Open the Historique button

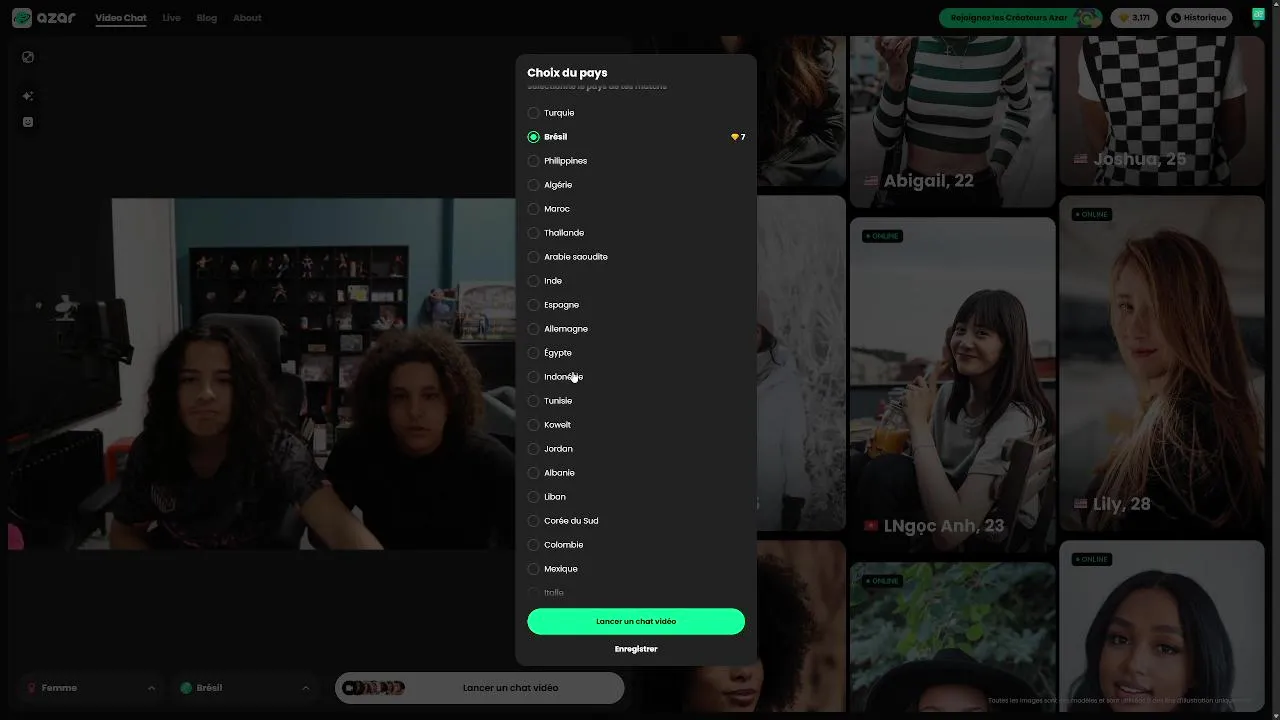(1198, 18)
